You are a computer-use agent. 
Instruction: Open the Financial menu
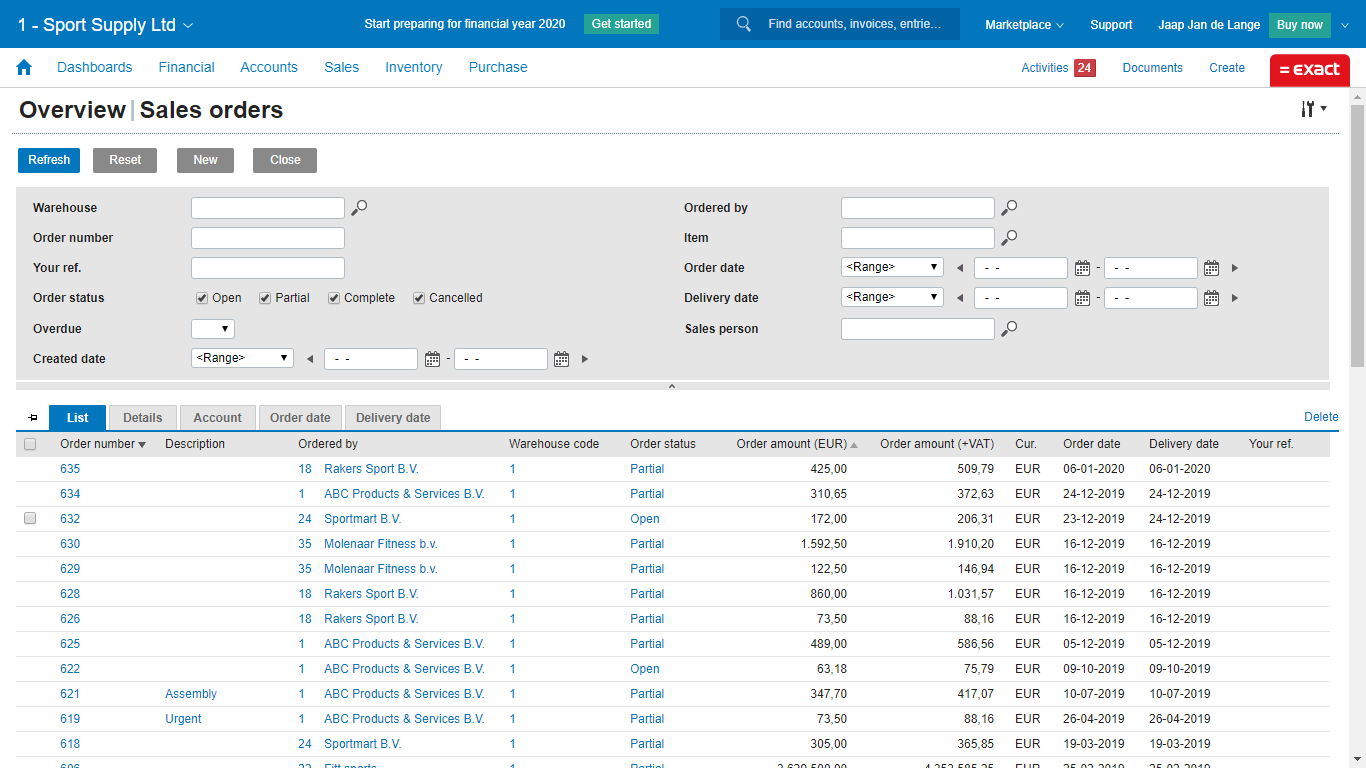(187, 67)
